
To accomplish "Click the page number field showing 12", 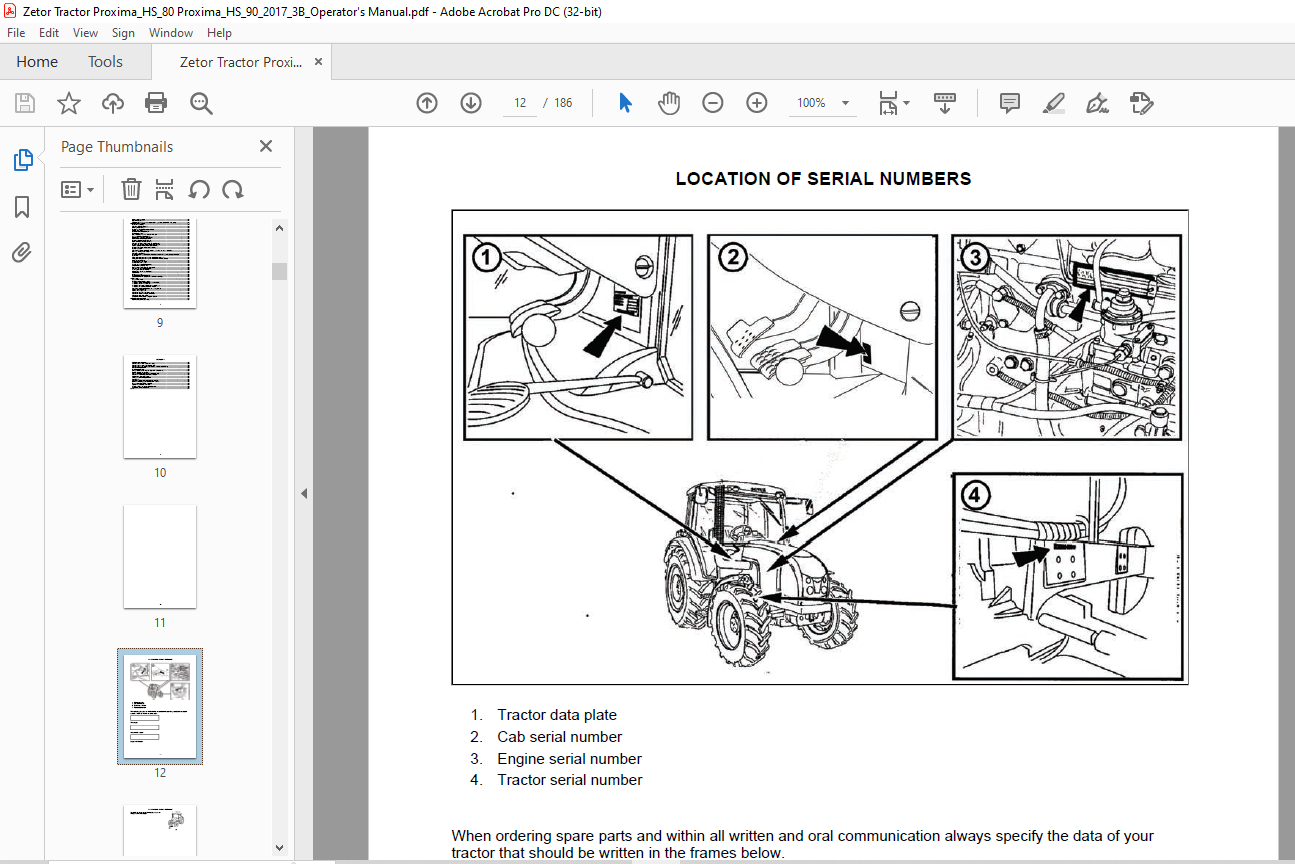I will tap(520, 103).
